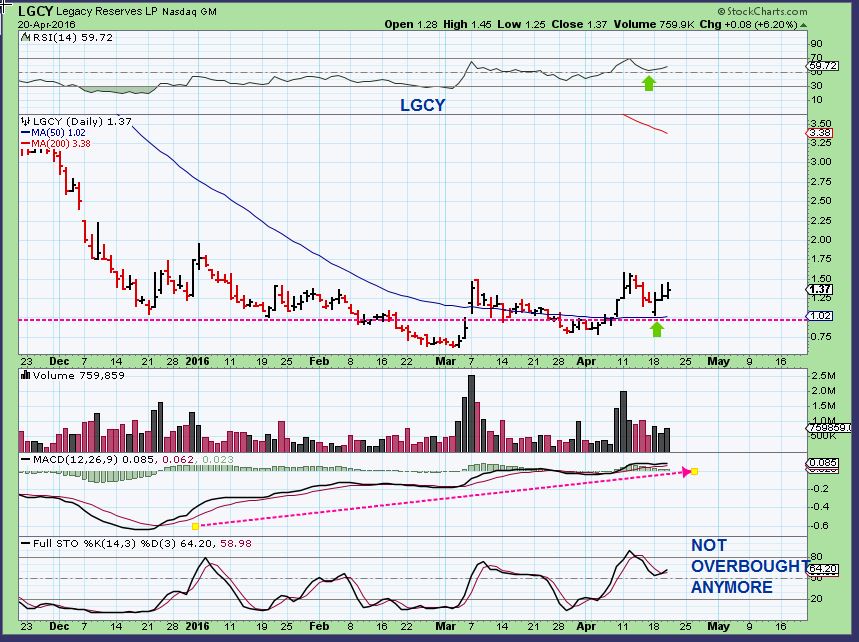Click the RSI(14) 59.72 panel label

[72, 37]
